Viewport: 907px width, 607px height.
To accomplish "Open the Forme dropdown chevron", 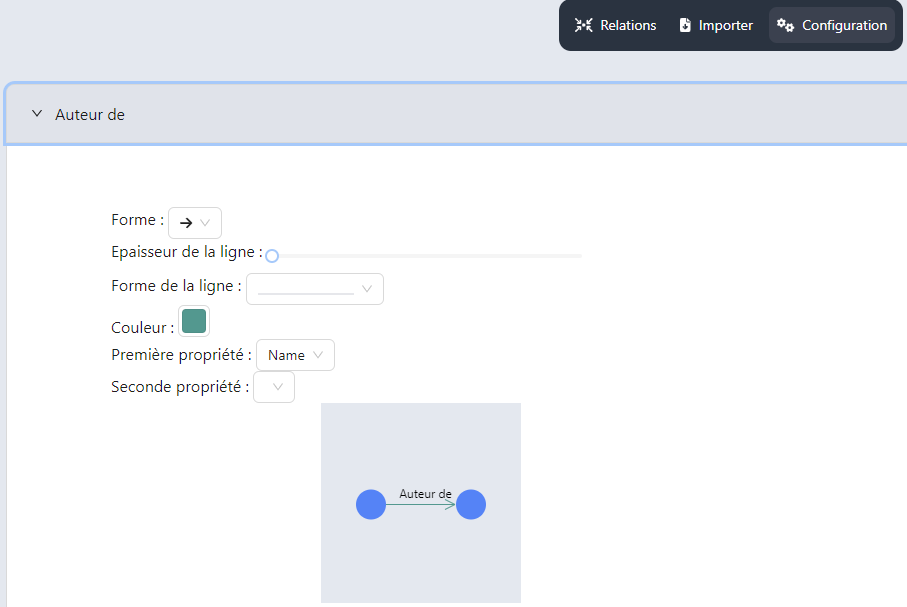I will [205, 223].
